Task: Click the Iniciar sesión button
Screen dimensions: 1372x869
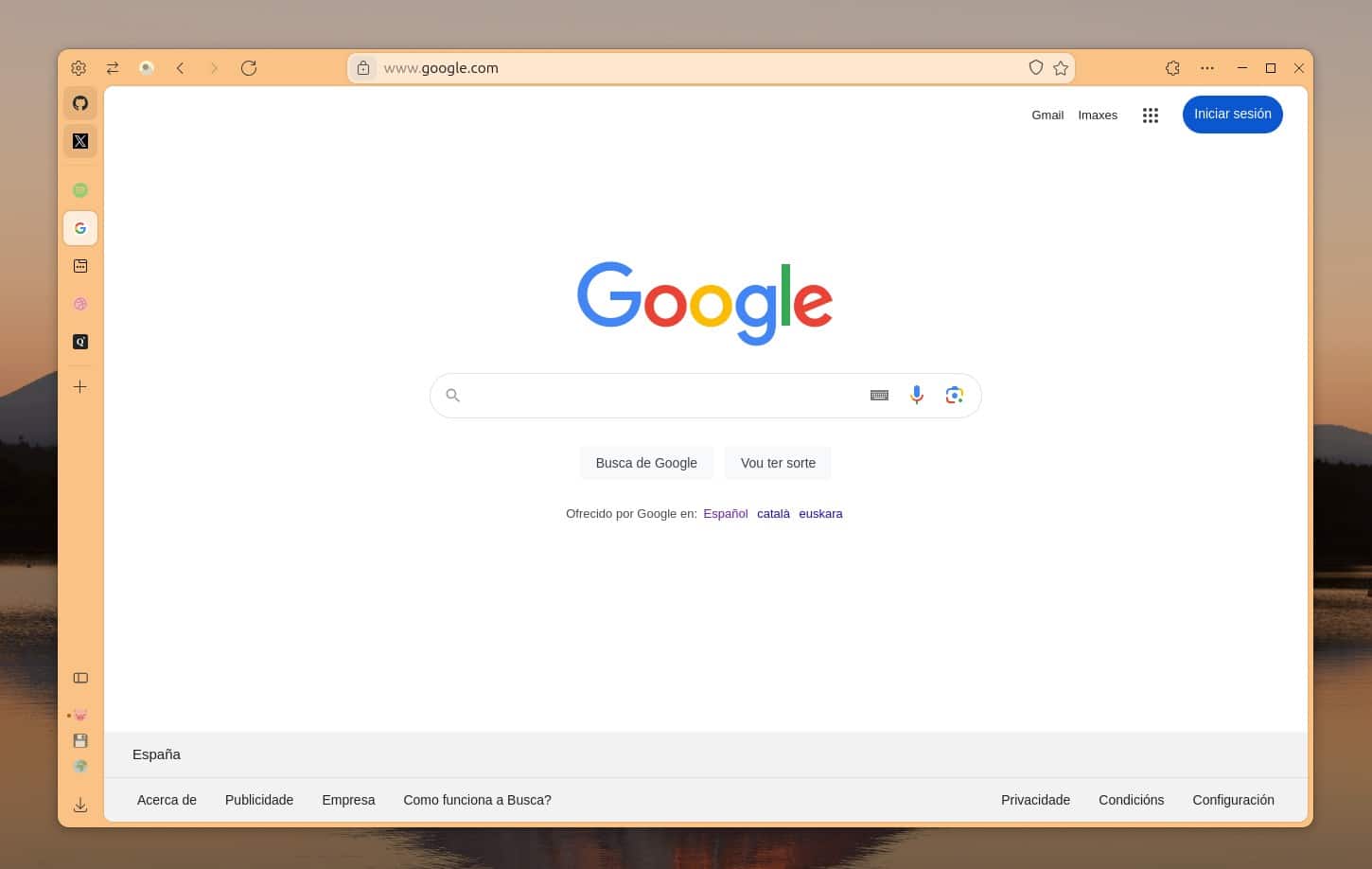Action: tap(1233, 115)
